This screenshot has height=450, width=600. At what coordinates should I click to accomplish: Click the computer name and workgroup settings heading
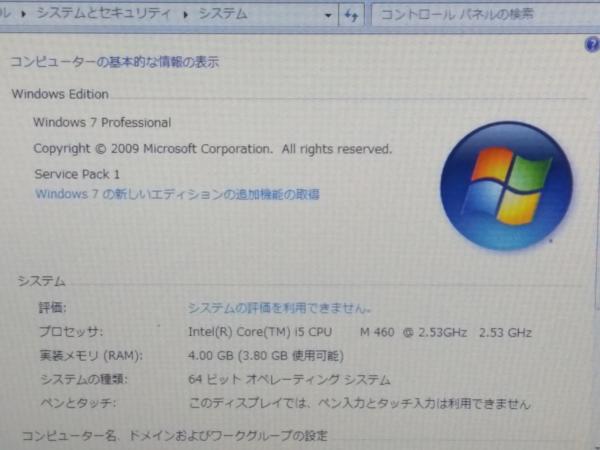click(x=175, y=436)
